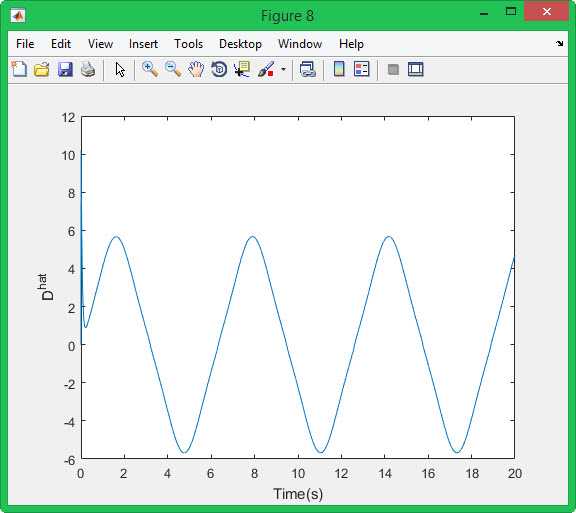Click the dock figure arrow in menu bar
The image size is (576, 513).
tap(559, 44)
